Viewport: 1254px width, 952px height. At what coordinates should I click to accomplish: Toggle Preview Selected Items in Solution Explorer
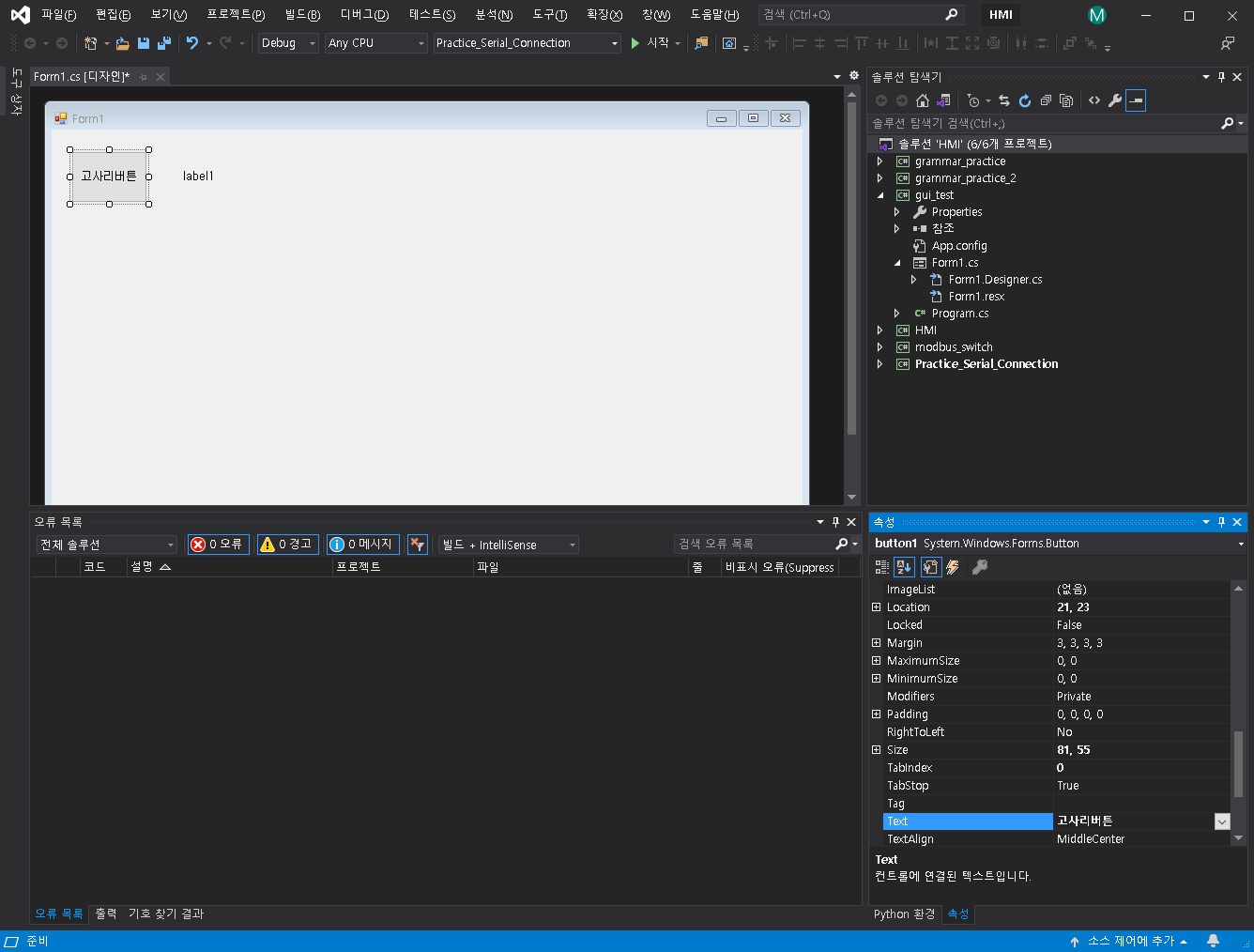[x=1136, y=100]
